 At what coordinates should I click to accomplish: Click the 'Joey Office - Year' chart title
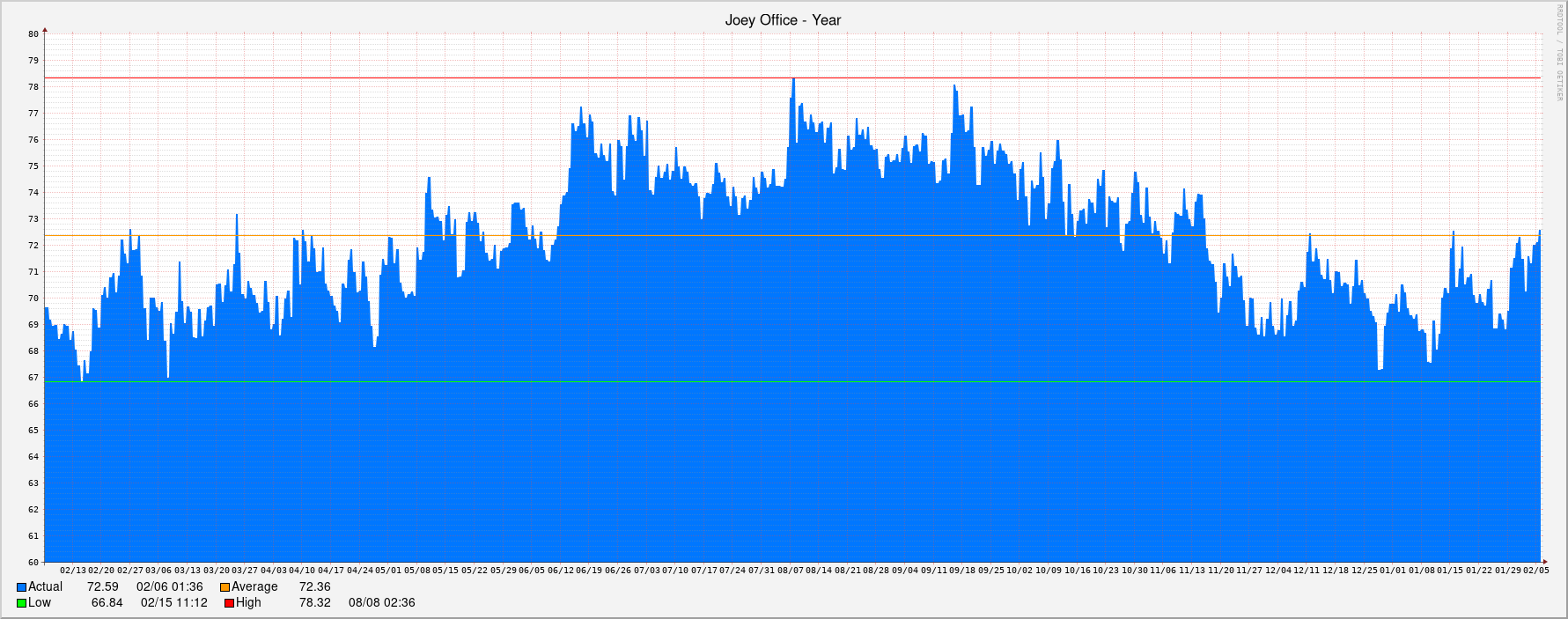[783, 20]
